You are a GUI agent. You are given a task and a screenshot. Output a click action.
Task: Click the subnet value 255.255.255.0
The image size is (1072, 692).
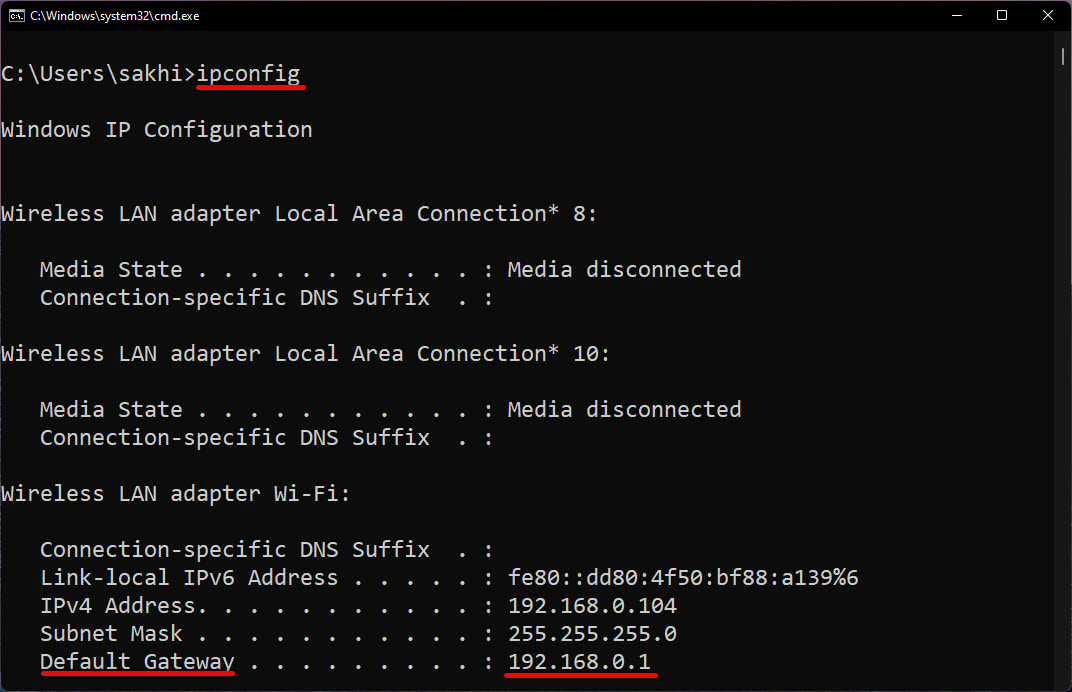592,634
